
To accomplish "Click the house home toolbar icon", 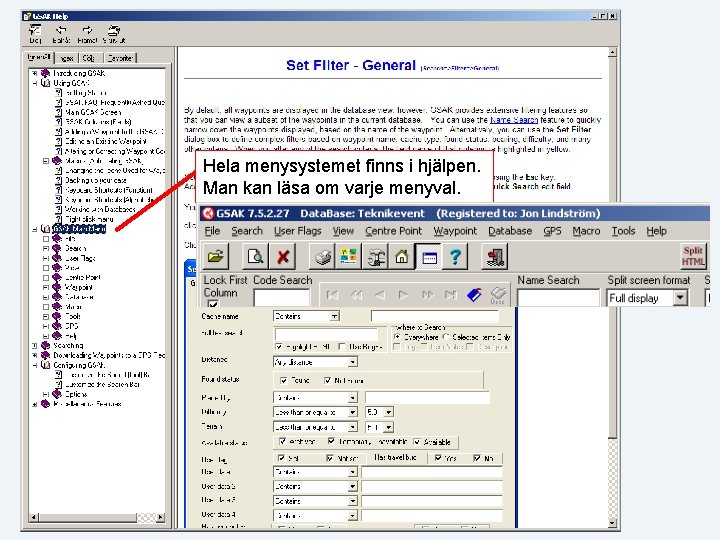I will click(402, 256).
